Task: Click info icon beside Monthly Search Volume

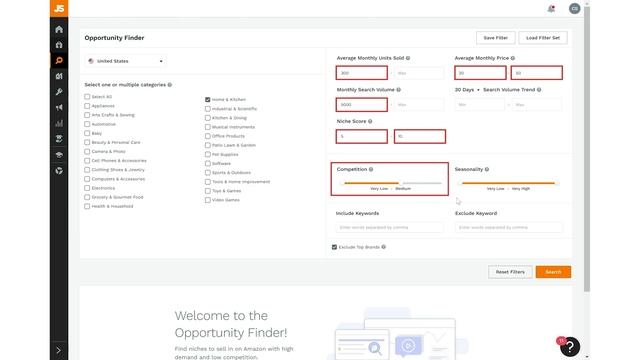Action: pyautogui.click(x=398, y=90)
